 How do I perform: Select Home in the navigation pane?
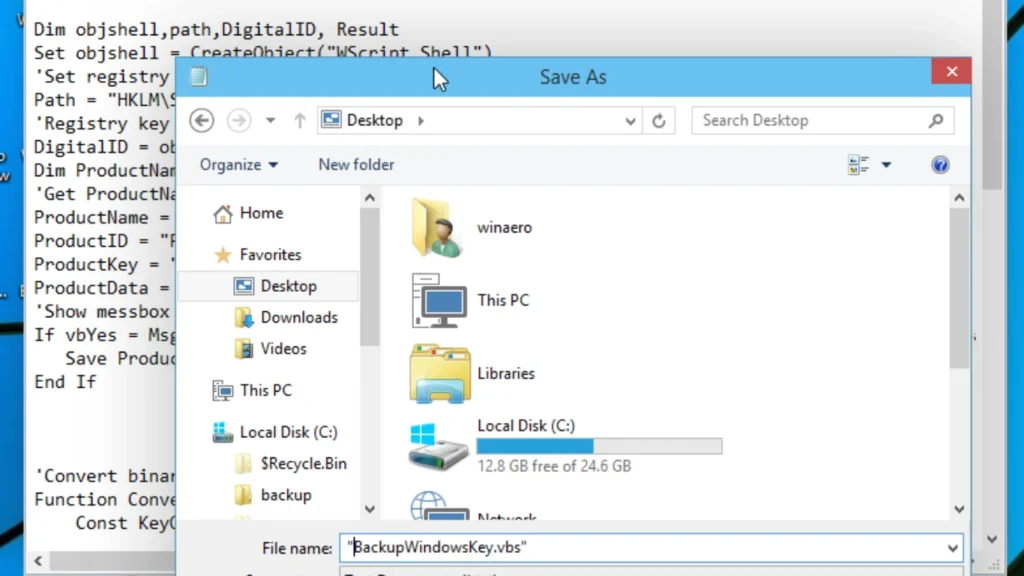(x=260, y=213)
